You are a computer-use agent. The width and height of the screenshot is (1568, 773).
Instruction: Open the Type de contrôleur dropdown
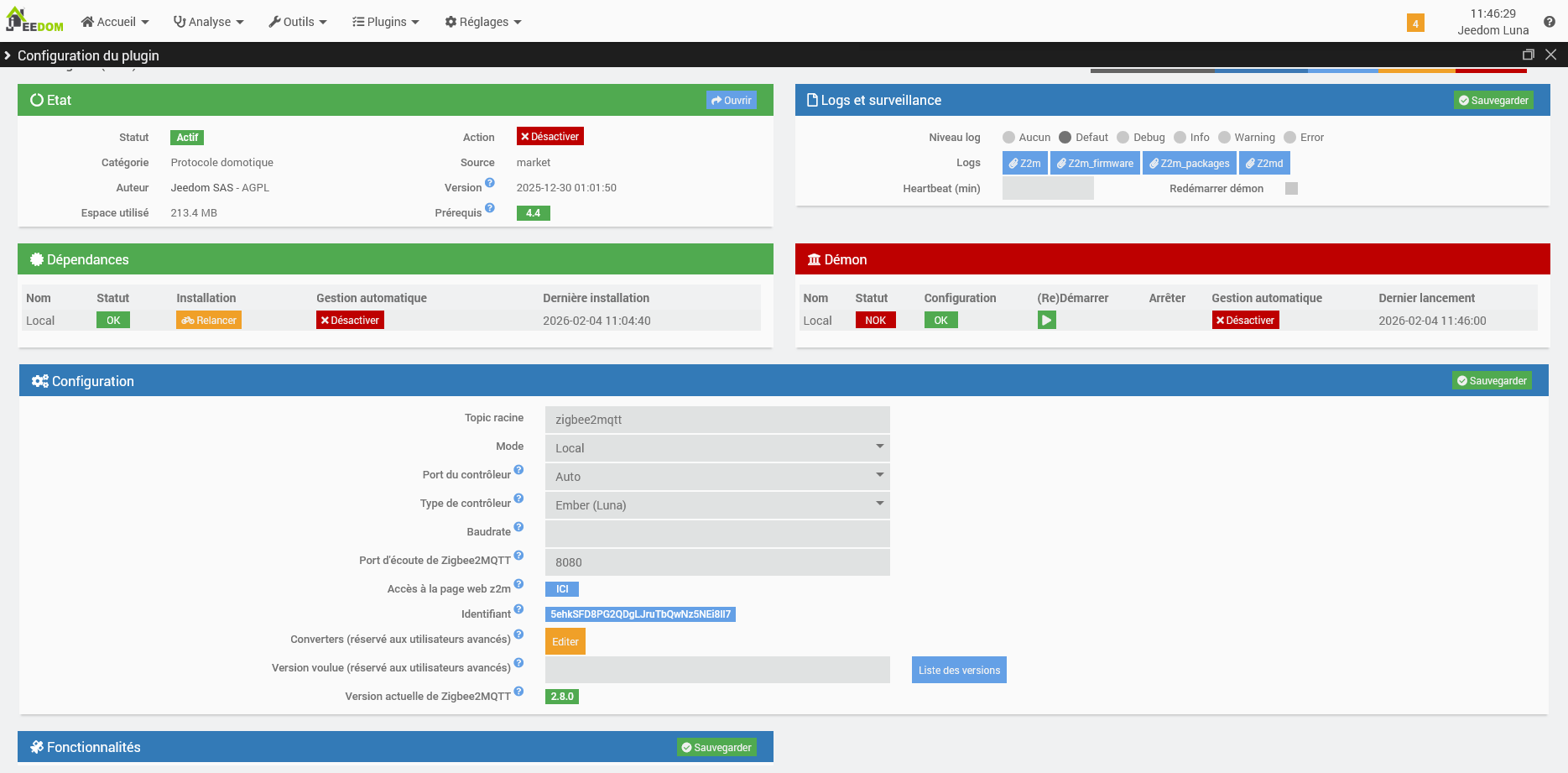pyautogui.click(x=717, y=505)
